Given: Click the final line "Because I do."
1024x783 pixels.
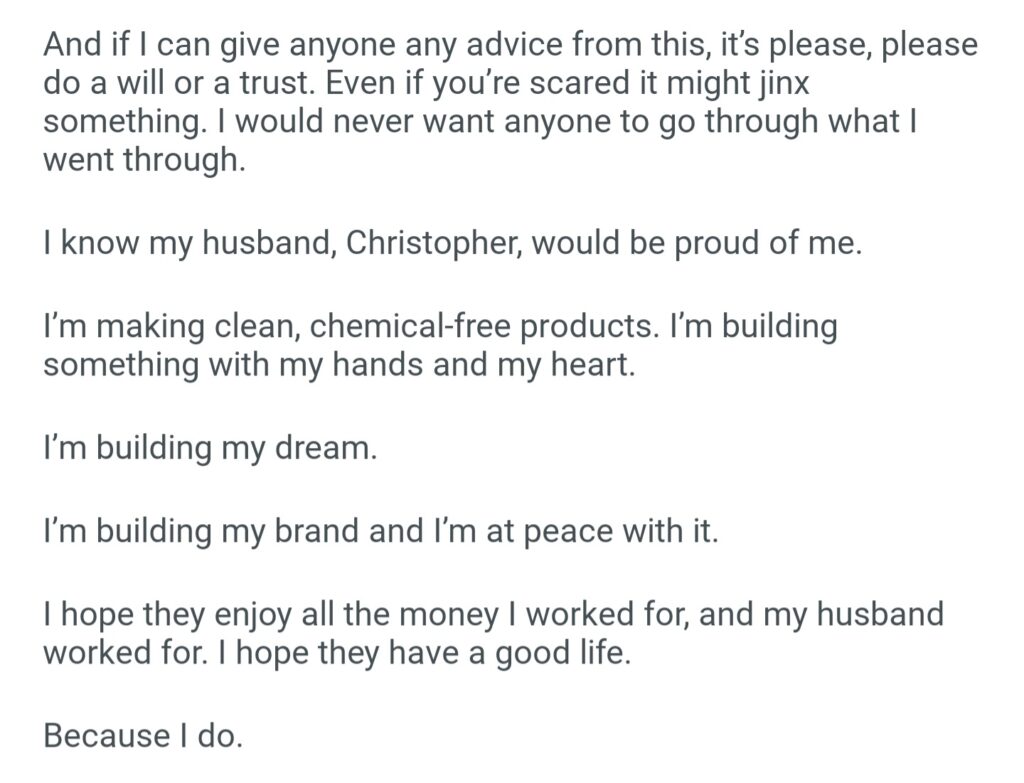Looking at the screenshot, I should coord(143,736).
